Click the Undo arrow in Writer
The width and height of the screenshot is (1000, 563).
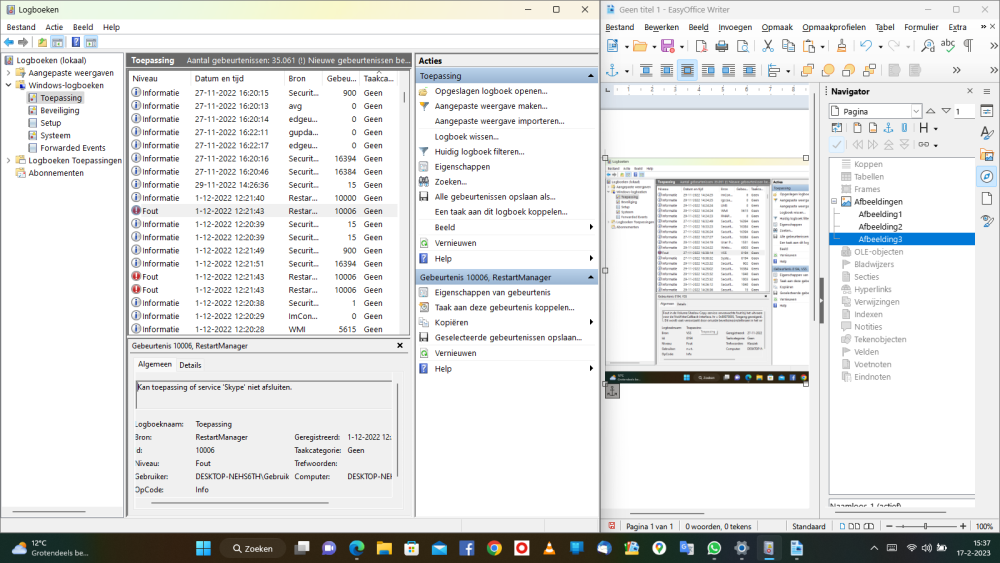(x=866, y=46)
